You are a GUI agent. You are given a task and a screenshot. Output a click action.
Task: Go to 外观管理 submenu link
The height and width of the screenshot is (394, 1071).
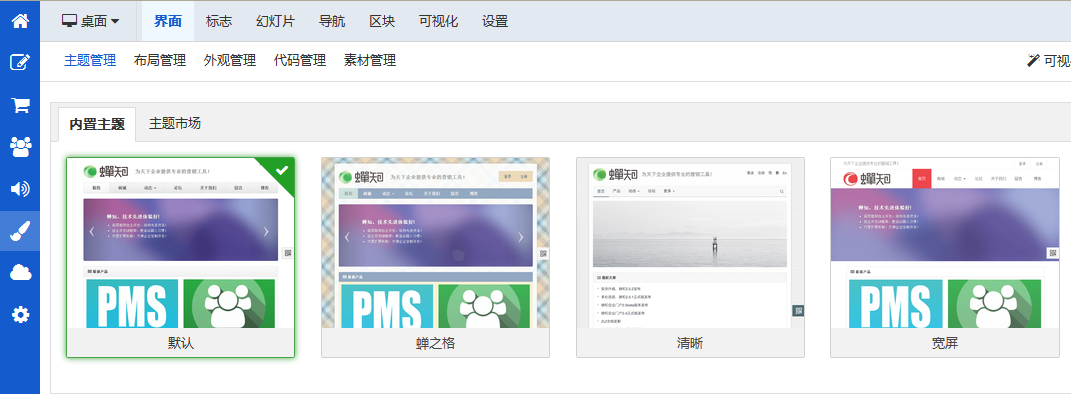[230, 61]
